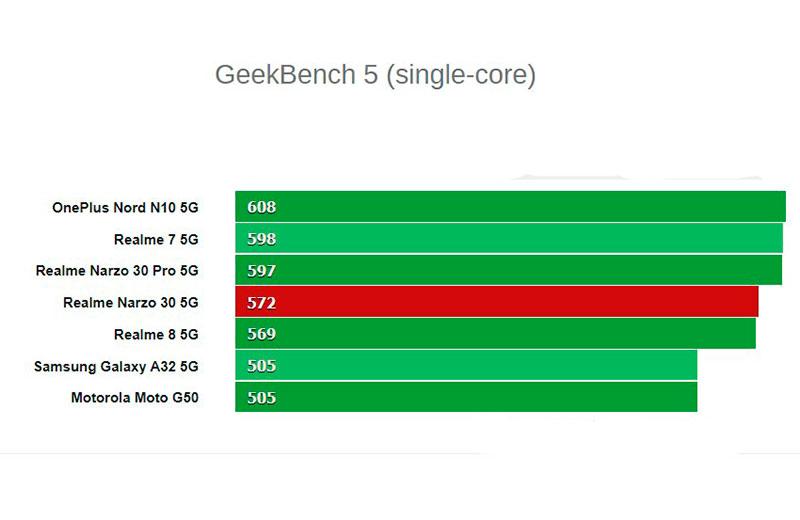Select the Motorola Moto G50 bar
Image resolution: width=800 pixels, height=520 pixels.
[466, 397]
